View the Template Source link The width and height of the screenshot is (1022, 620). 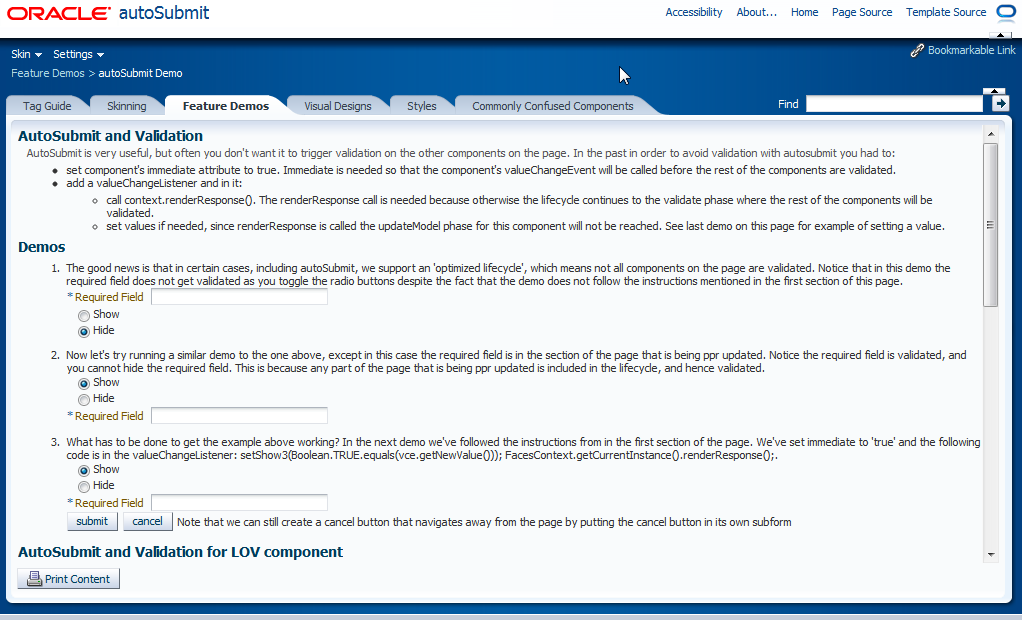(x=946, y=12)
